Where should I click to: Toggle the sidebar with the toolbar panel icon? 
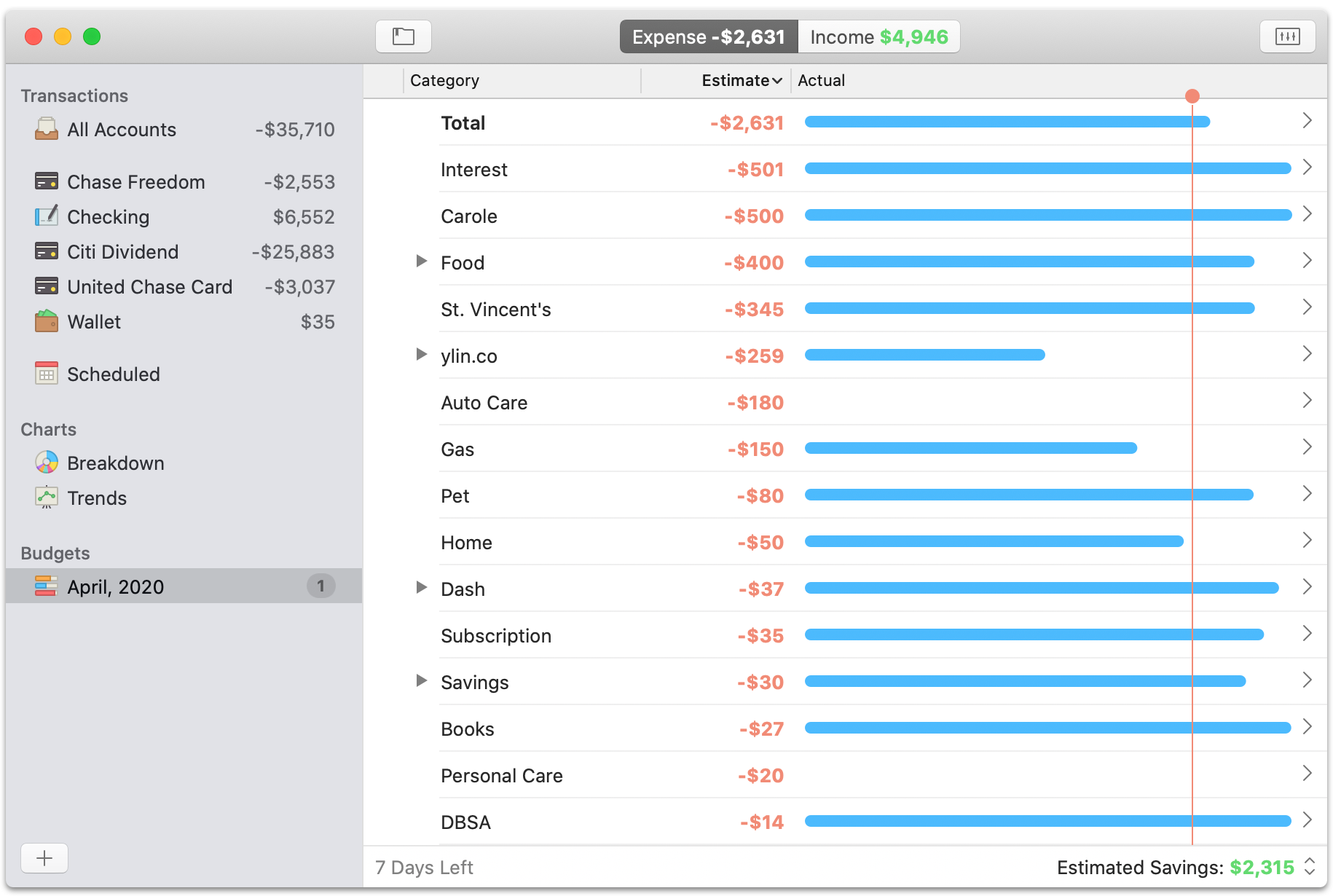click(404, 36)
